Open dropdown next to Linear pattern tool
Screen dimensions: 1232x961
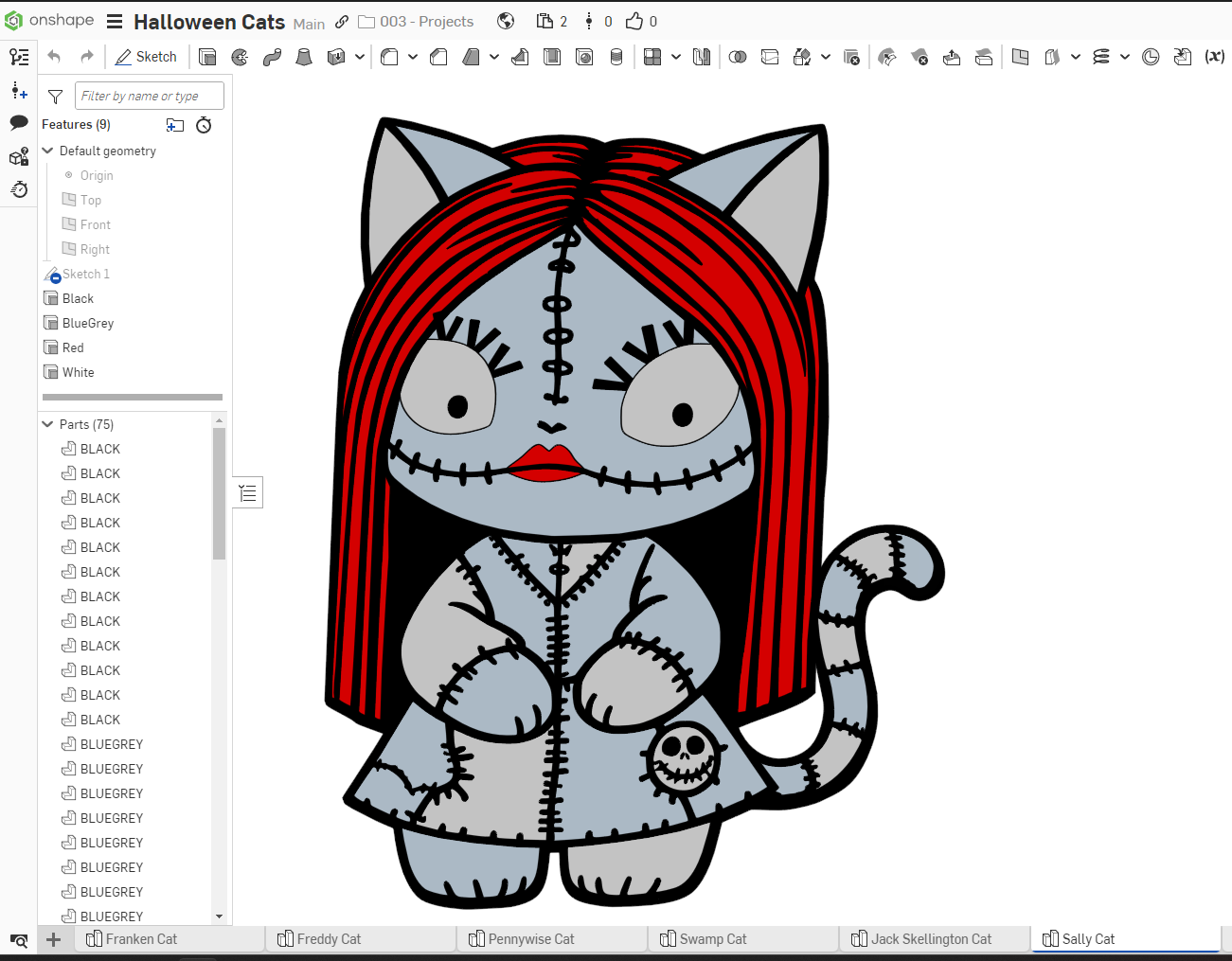[x=676, y=57]
